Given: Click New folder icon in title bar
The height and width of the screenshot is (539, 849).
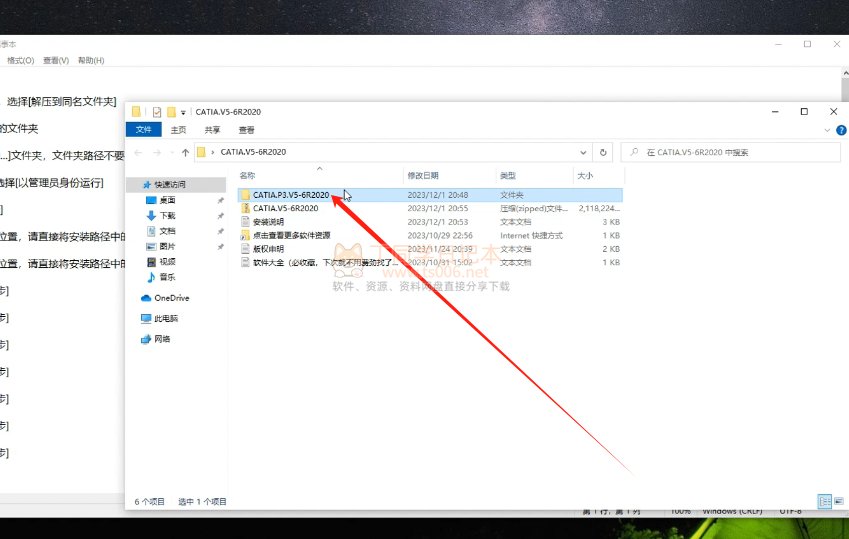Looking at the screenshot, I should click(x=171, y=112).
